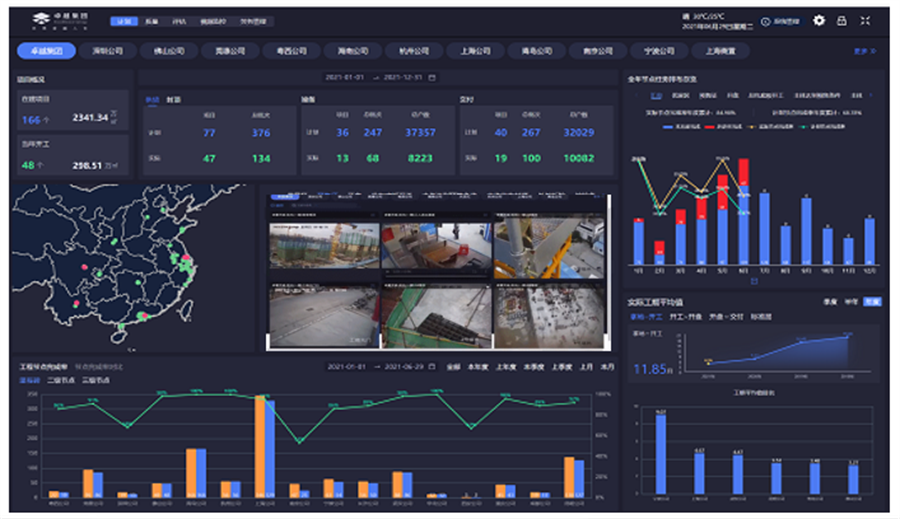900x519 pixels.
Task: Click the calendar icon in the top date range
Action: 432,77
